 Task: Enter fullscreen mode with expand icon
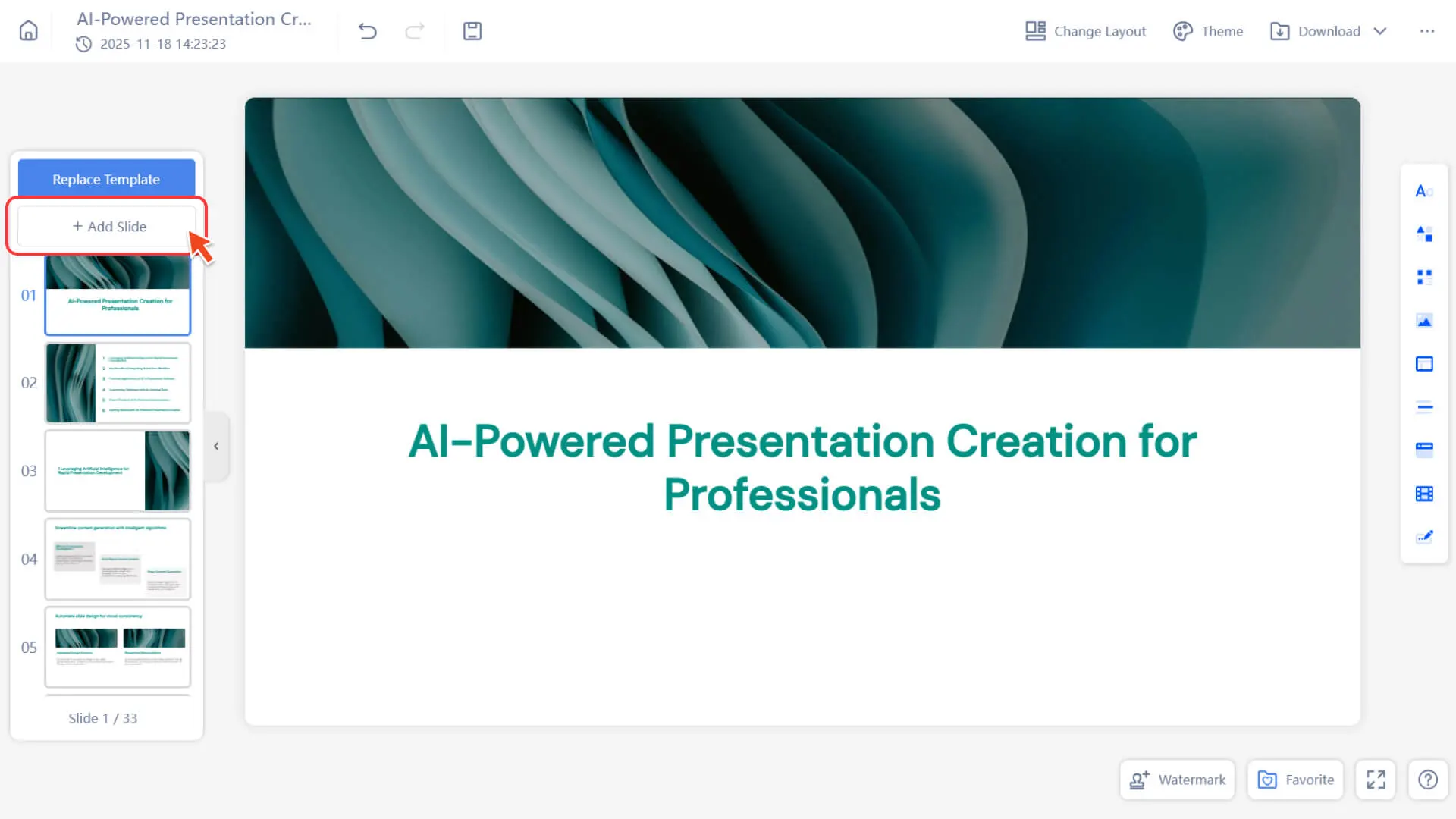click(x=1376, y=780)
